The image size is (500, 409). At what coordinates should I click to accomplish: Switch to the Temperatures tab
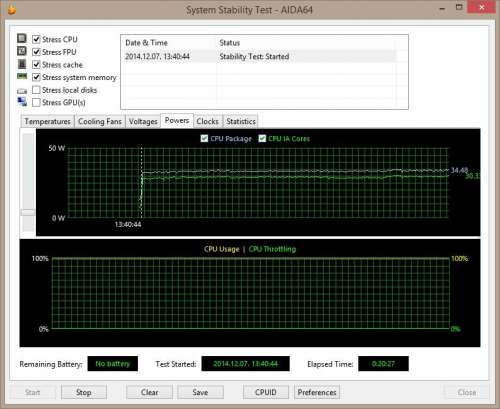(x=47, y=121)
